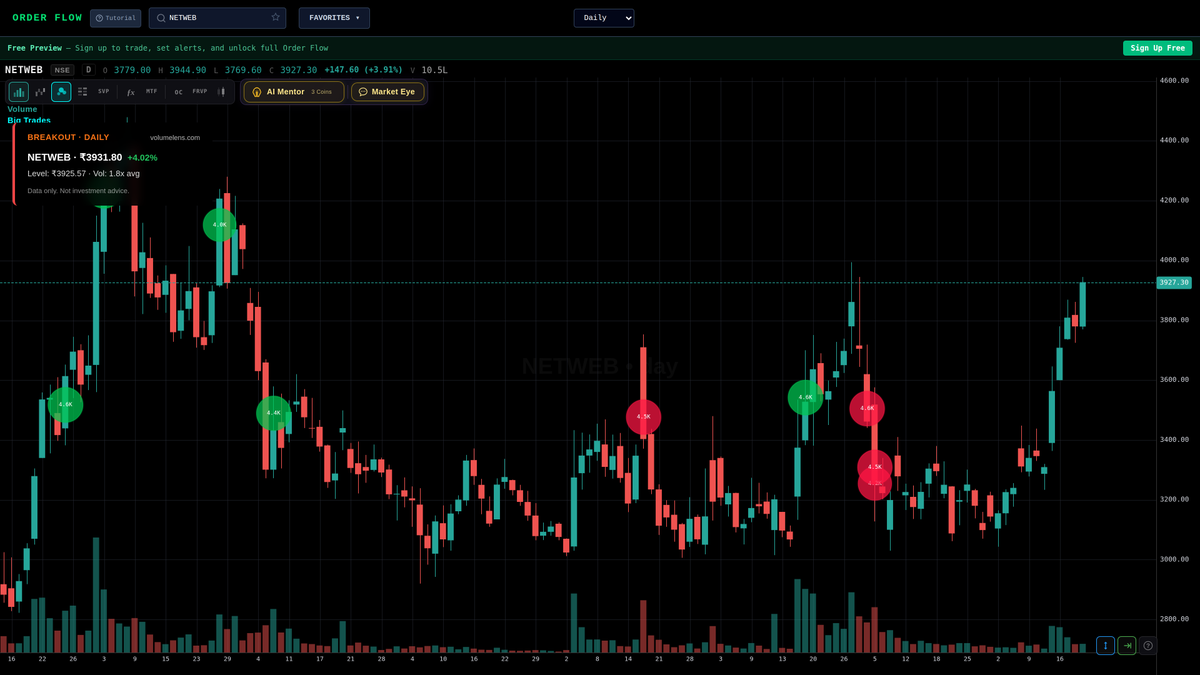Open the Session Volume Profile (SVP) tool
Screen dimensions: 1200x675
click(x=103, y=91)
